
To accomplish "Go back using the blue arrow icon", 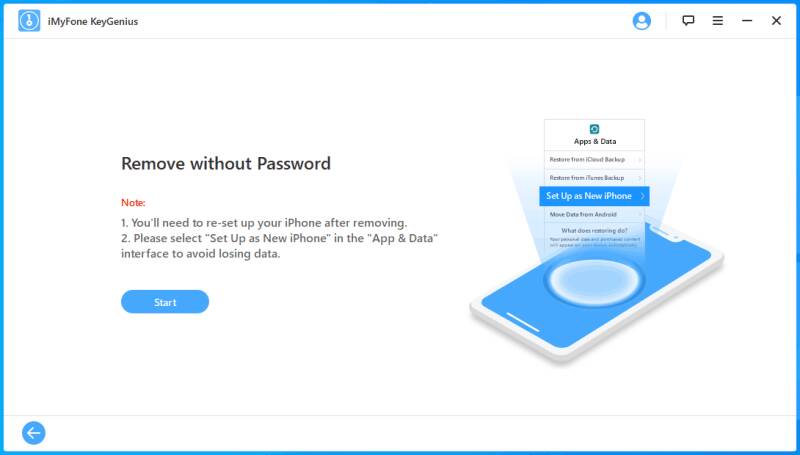I will pyautogui.click(x=34, y=433).
